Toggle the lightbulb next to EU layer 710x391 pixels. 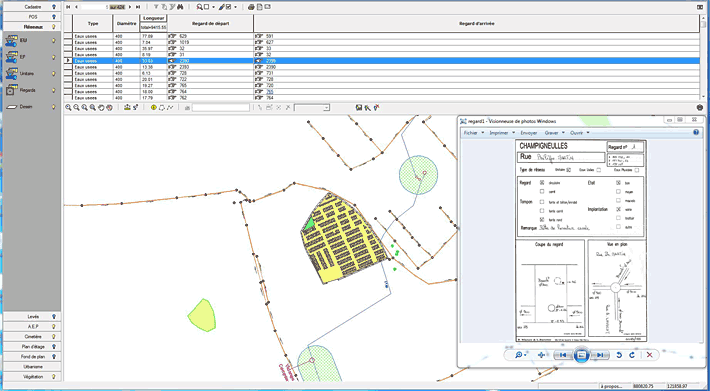pyautogui.click(x=53, y=41)
